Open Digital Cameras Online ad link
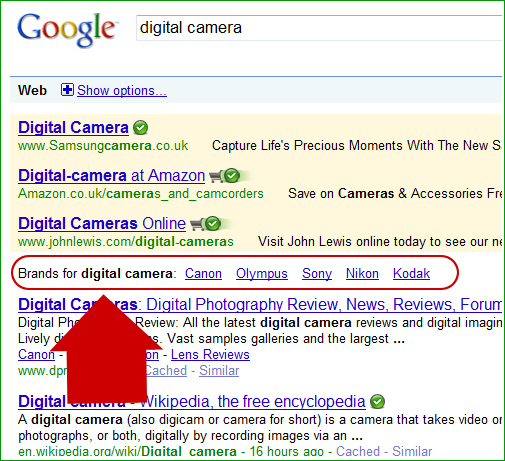This screenshot has height=461, width=505. [x=102, y=224]
